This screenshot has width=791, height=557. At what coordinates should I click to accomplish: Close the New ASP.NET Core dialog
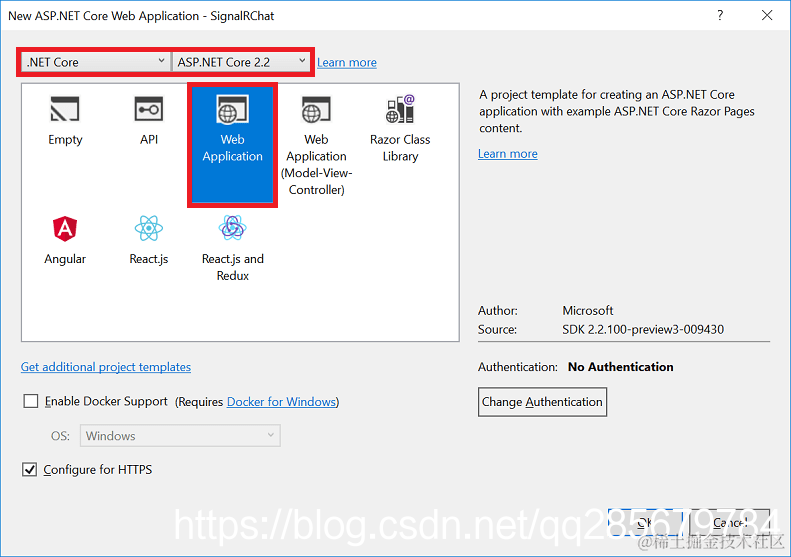click(x=767, y=16)
